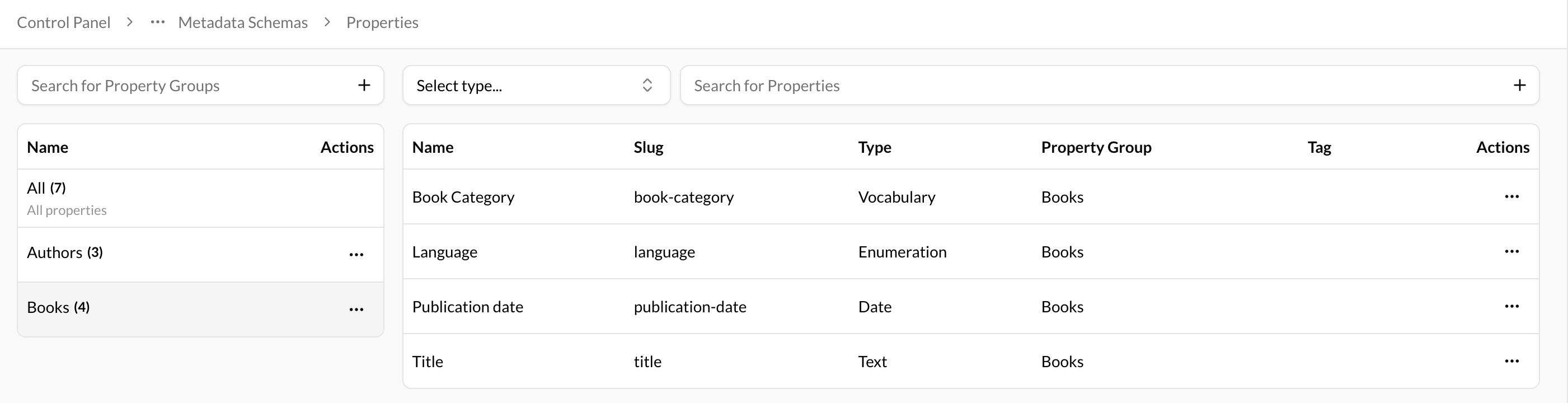Image resolution: width=1568 pixels, height=403 pixels.
Task: Click the ellipsis in the breadcrumb trail
Action: click(157, 22)
